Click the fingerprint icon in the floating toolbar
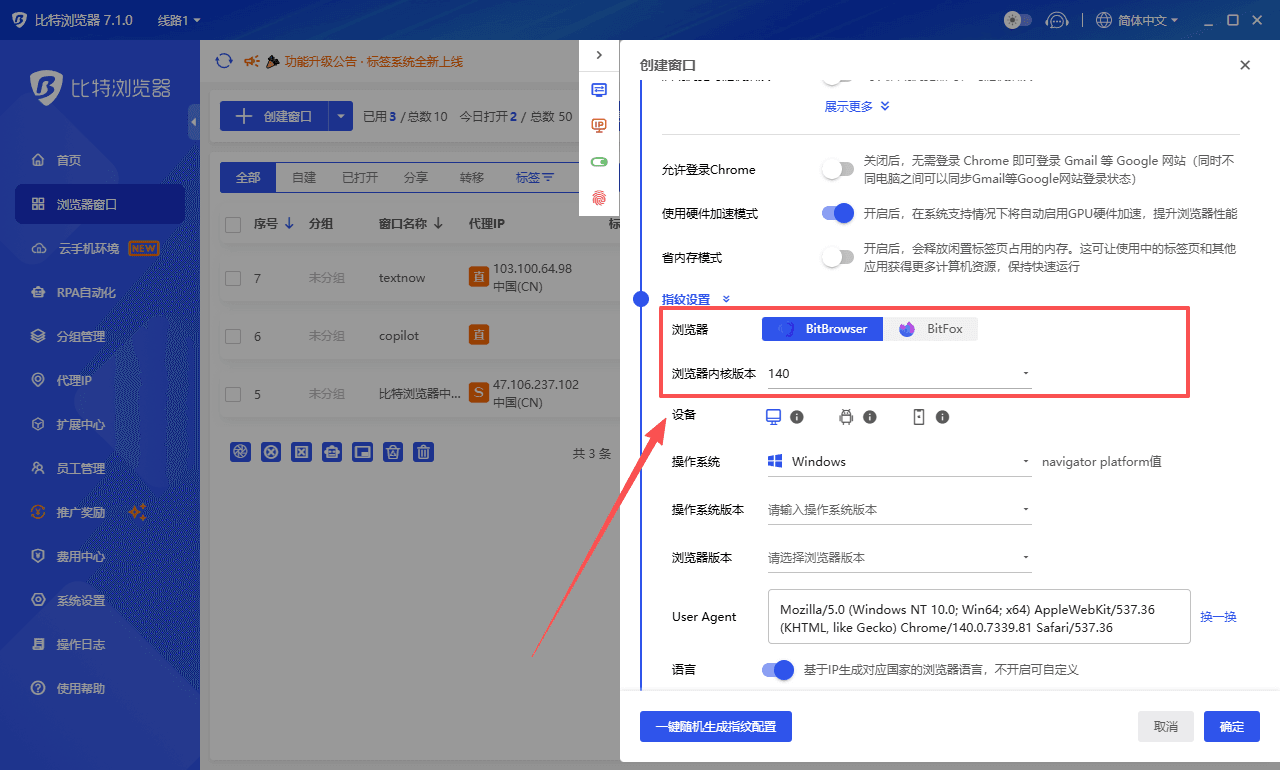 pyautogui.click(x=598, y=198)
